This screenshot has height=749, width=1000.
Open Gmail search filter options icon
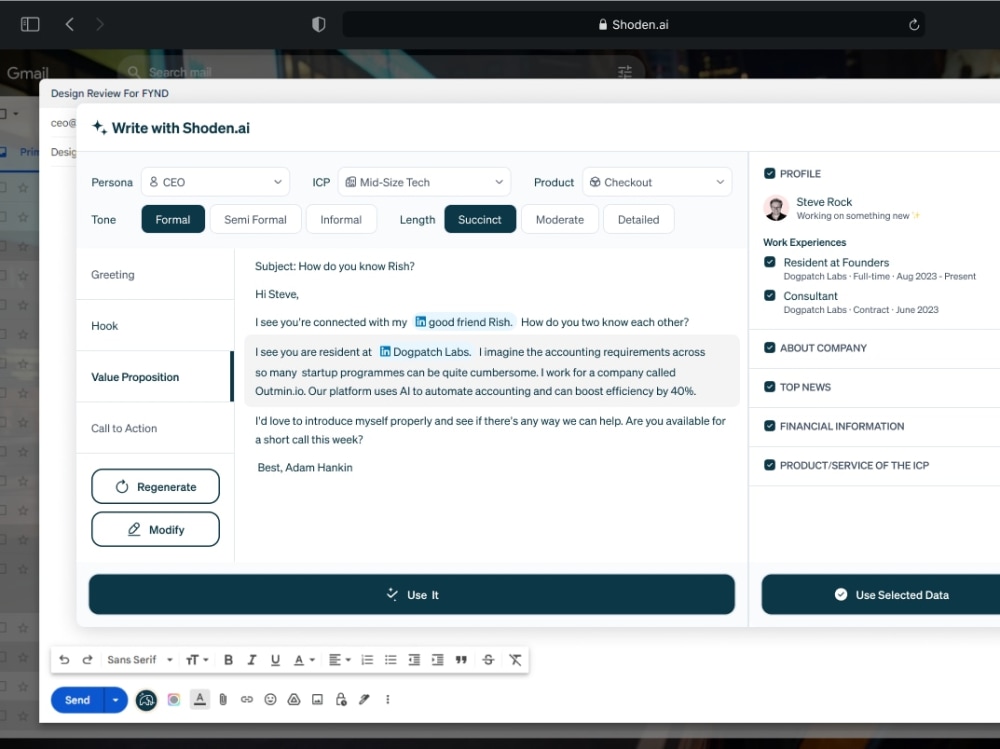624,71
